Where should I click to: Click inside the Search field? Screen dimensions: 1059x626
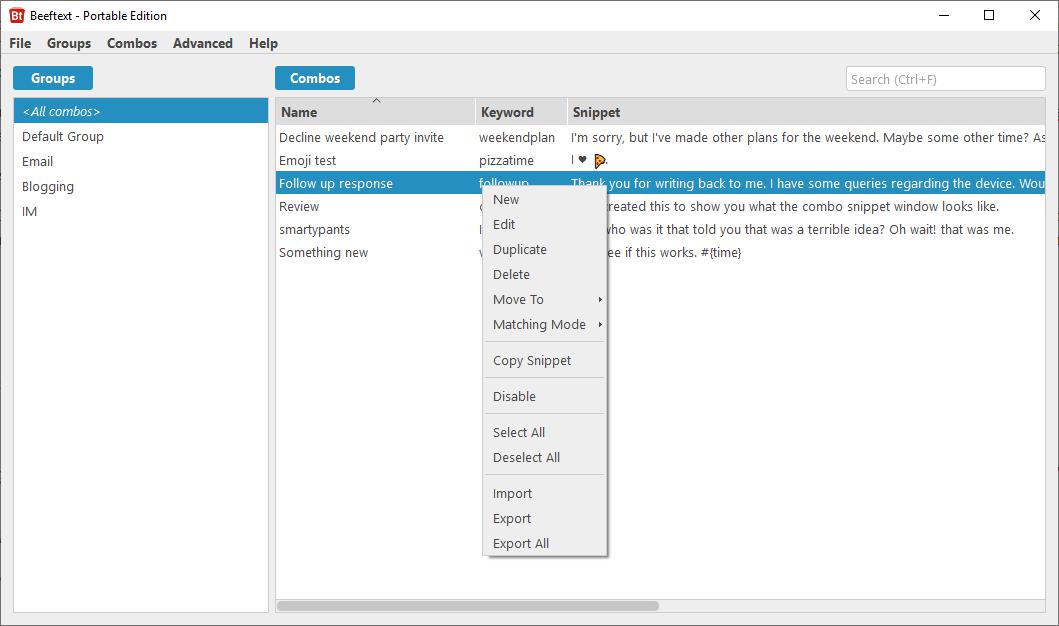point(944,78)
